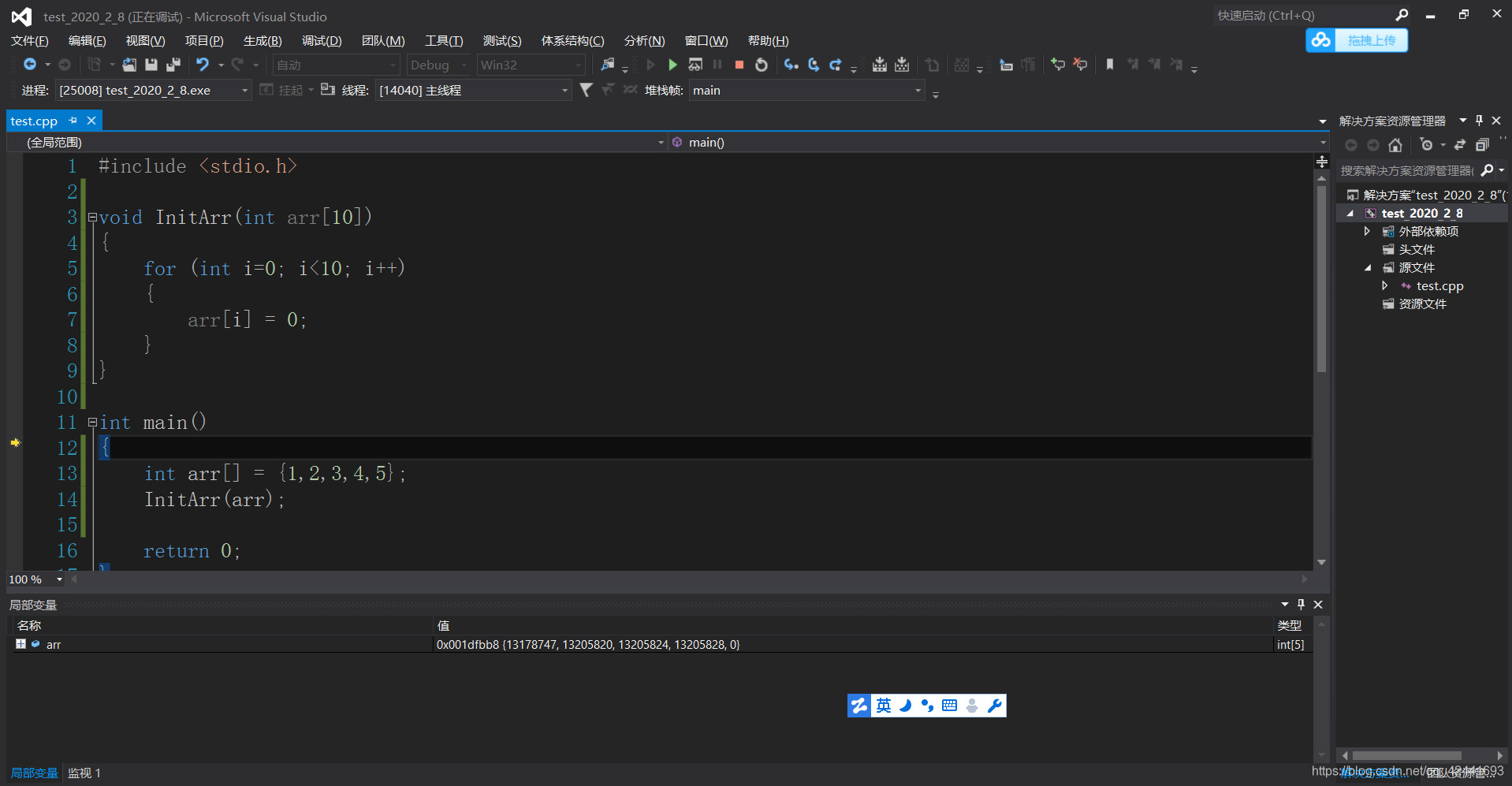Open the thread dropdown showing [14040]

click(x=473, y=90)
